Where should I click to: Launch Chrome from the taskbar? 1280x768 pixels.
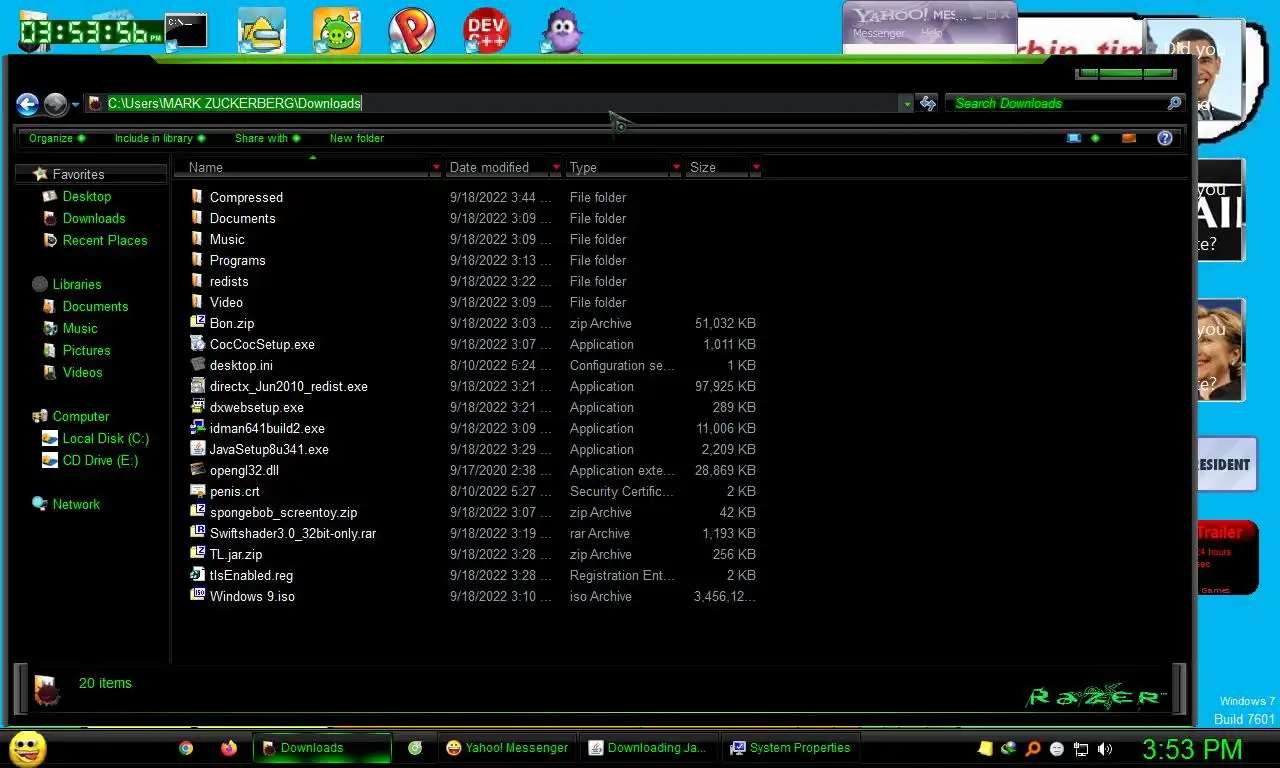click(186, 748)
